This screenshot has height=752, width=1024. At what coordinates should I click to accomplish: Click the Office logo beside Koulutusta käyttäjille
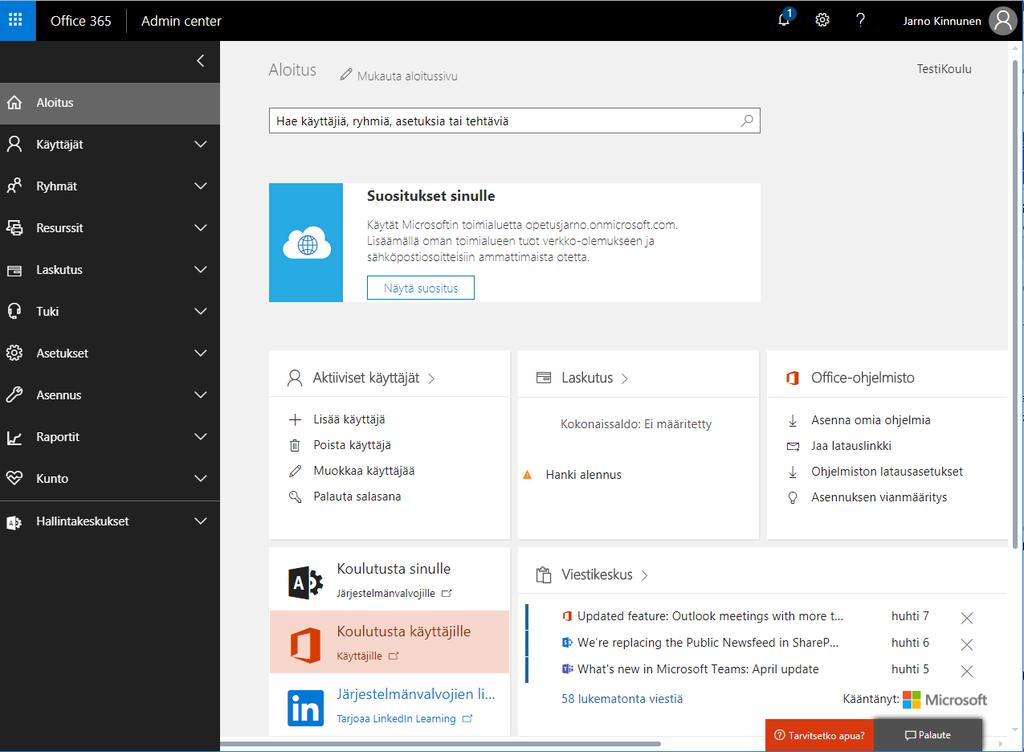(x=305, y=645)
